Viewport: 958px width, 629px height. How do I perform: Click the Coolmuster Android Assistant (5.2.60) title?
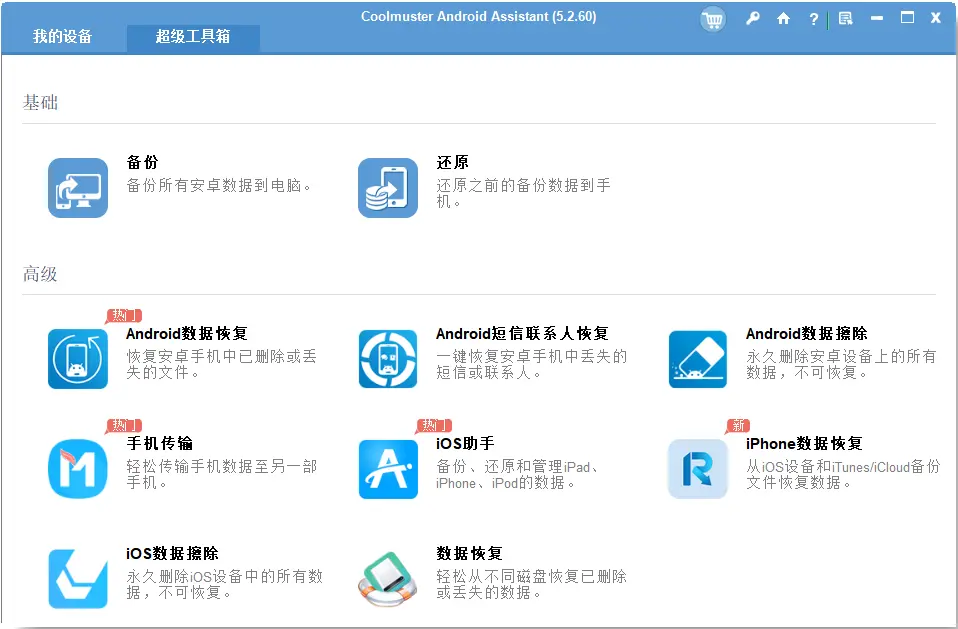point(478,16)
